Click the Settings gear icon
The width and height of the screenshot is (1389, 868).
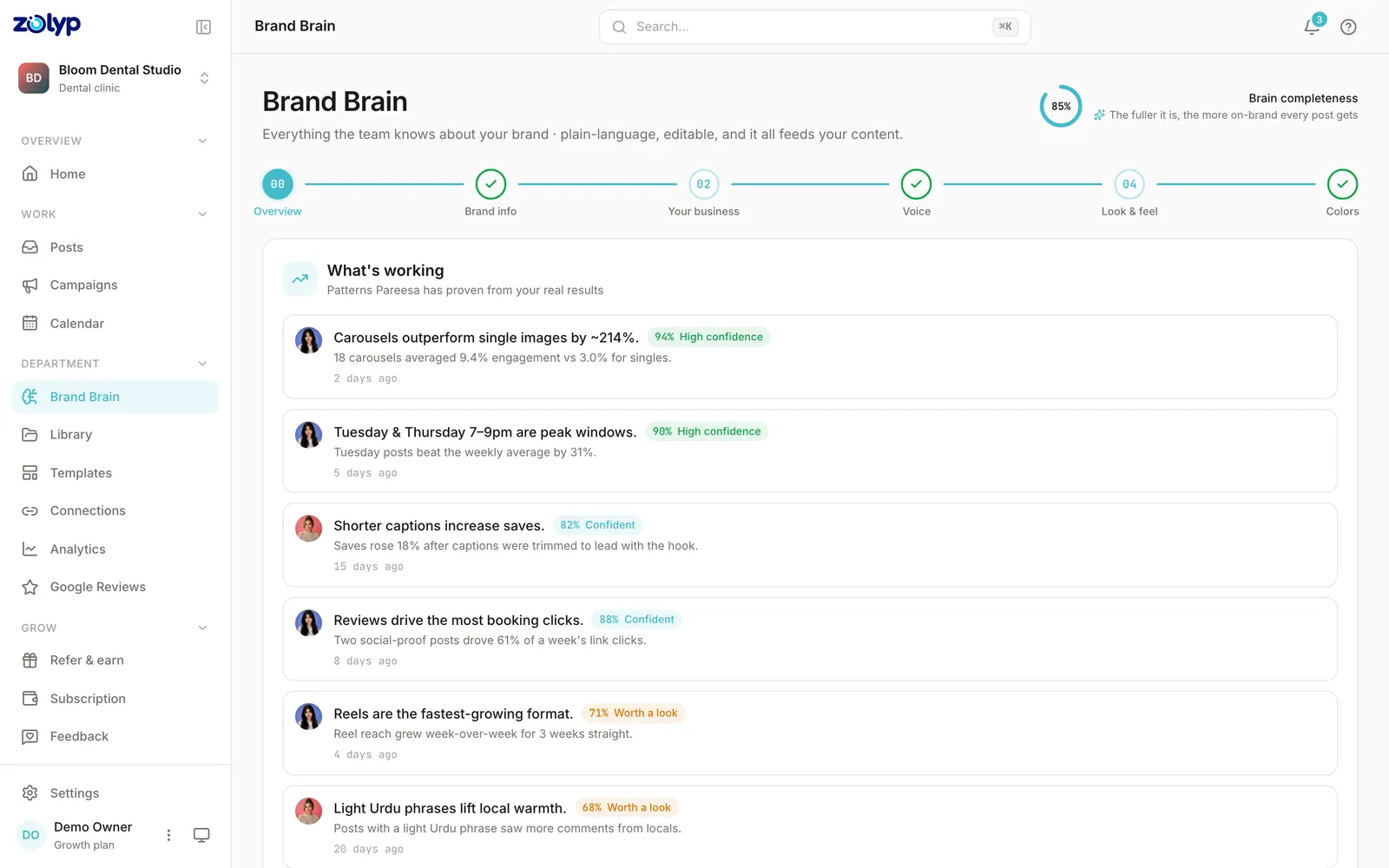pyautogui.click(x=30, y=793)
